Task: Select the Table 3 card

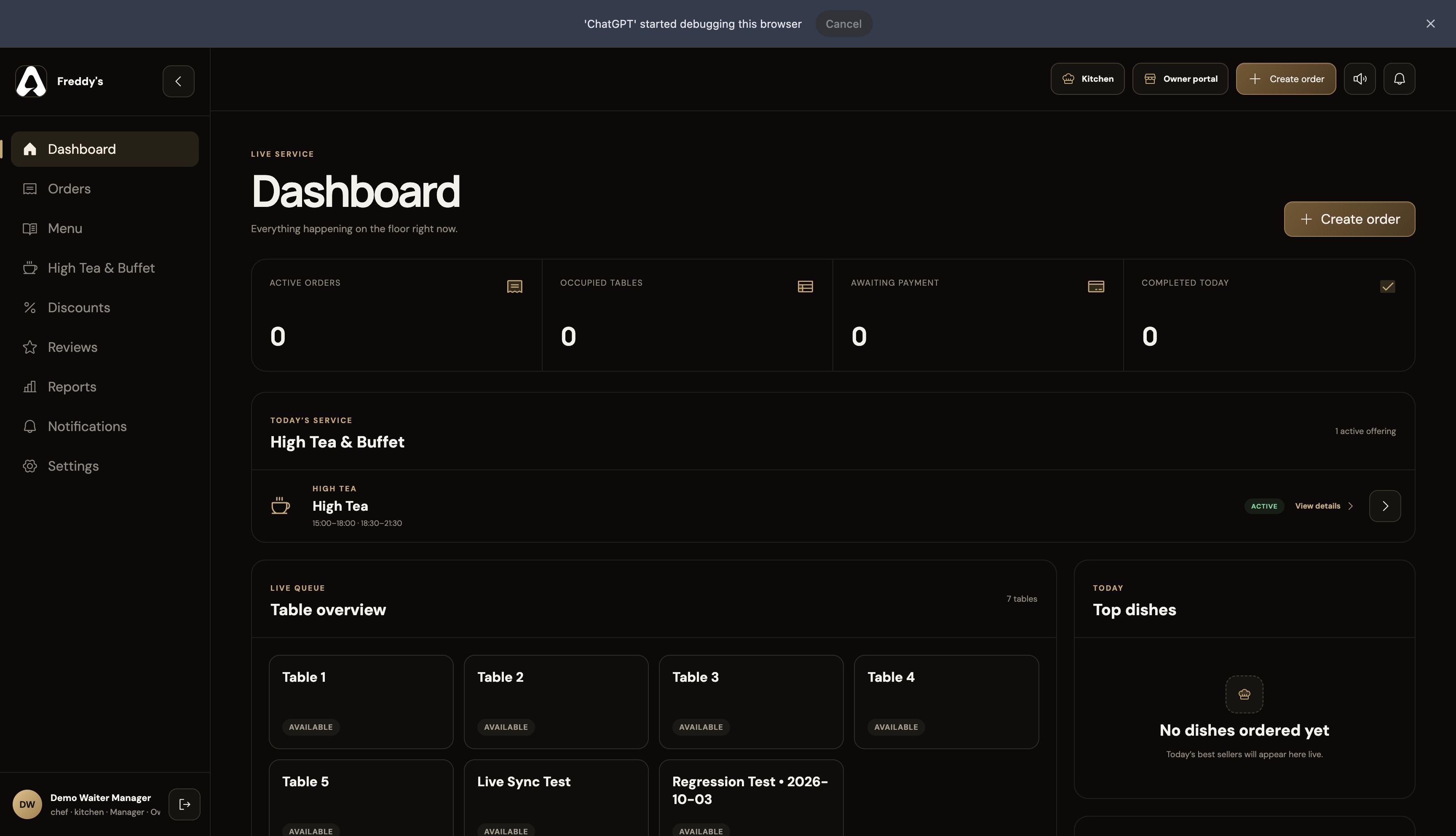Action: point(751,702)
